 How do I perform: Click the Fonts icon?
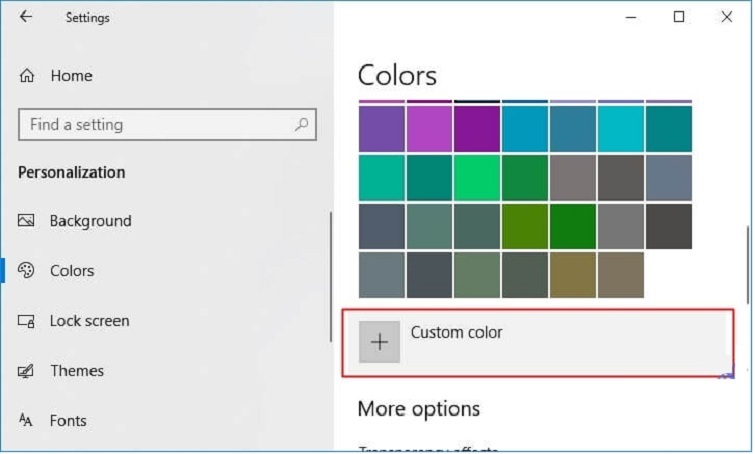27,421
